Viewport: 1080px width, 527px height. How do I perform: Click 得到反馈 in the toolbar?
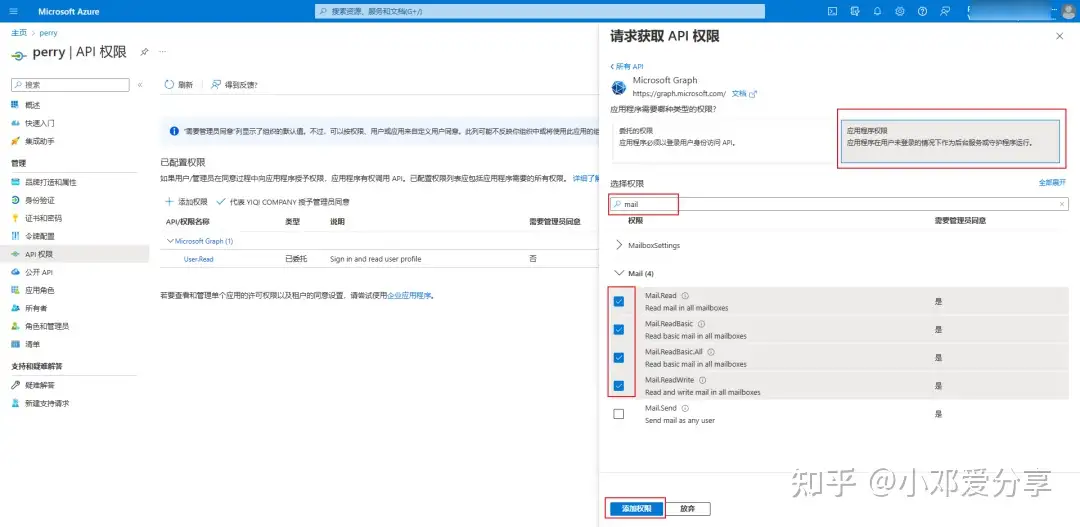click(234, 85)
